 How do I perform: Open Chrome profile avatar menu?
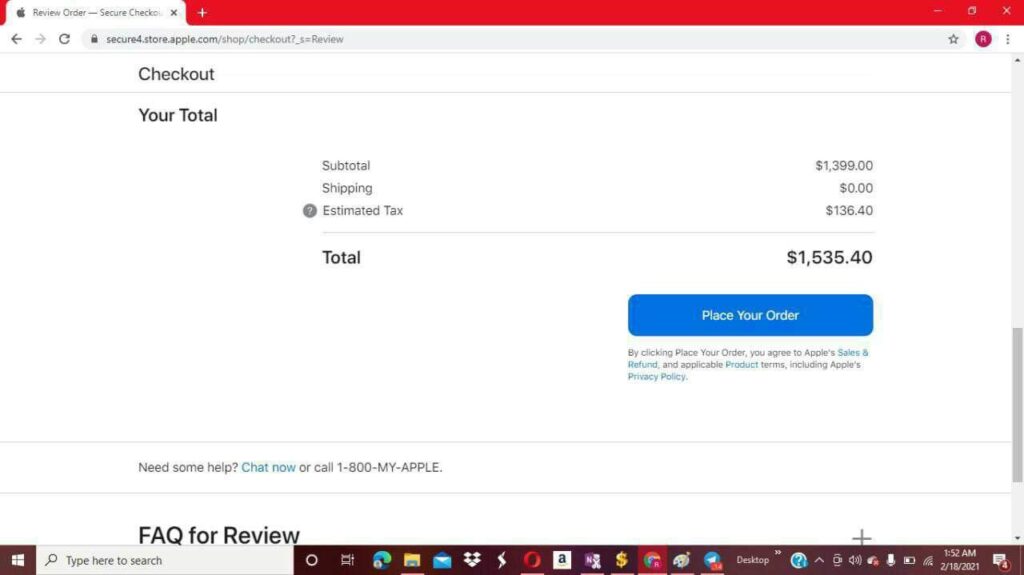[983, 39]
